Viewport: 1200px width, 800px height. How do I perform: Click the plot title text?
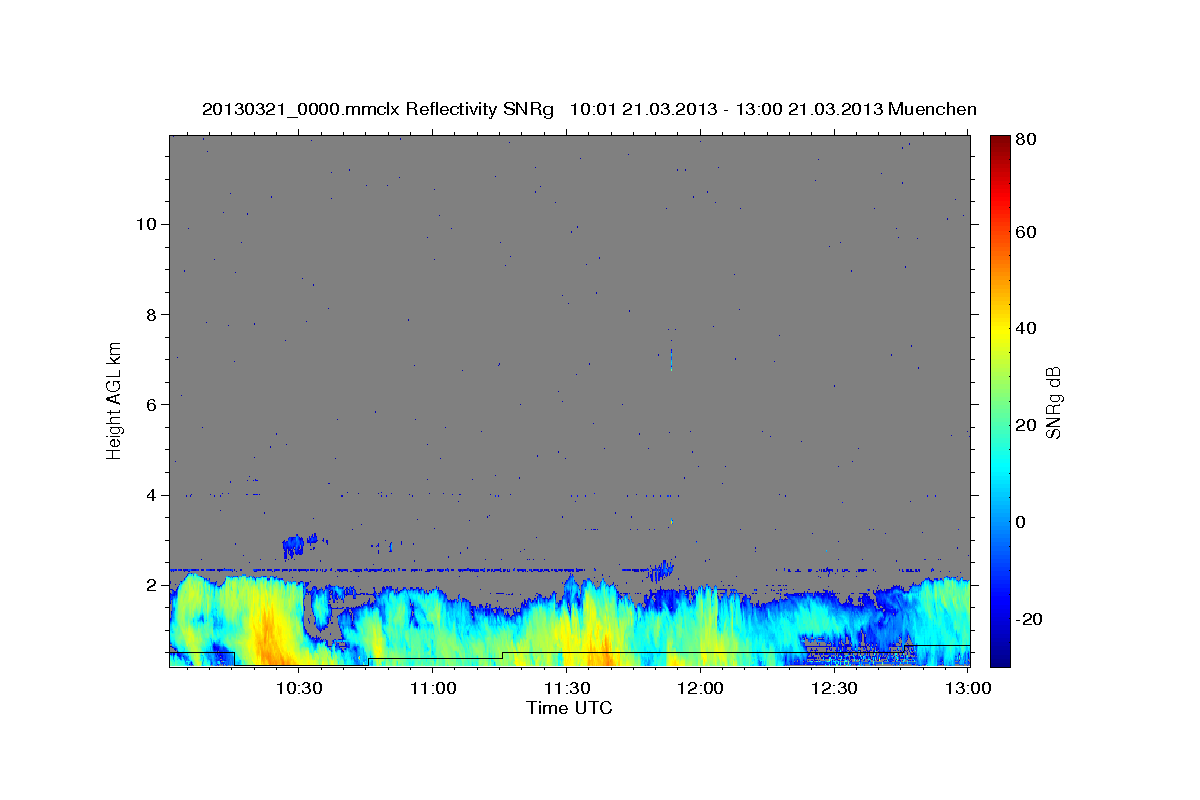coord(589,109)
